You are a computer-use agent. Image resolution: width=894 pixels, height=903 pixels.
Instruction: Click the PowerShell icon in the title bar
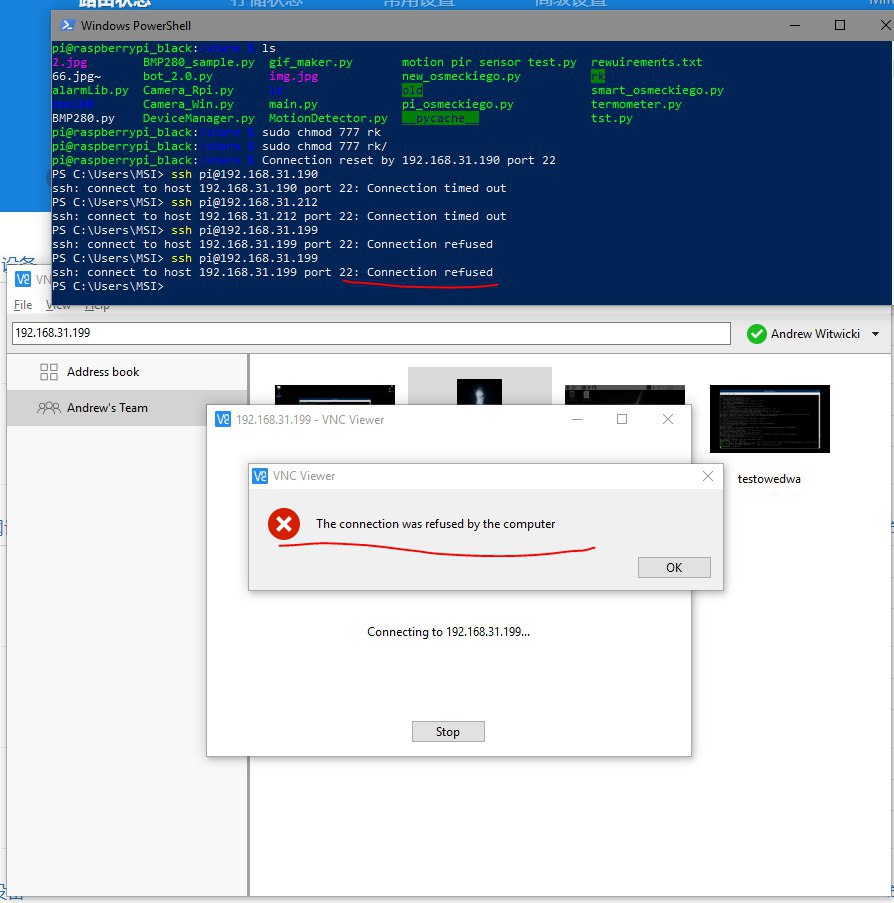67,25
